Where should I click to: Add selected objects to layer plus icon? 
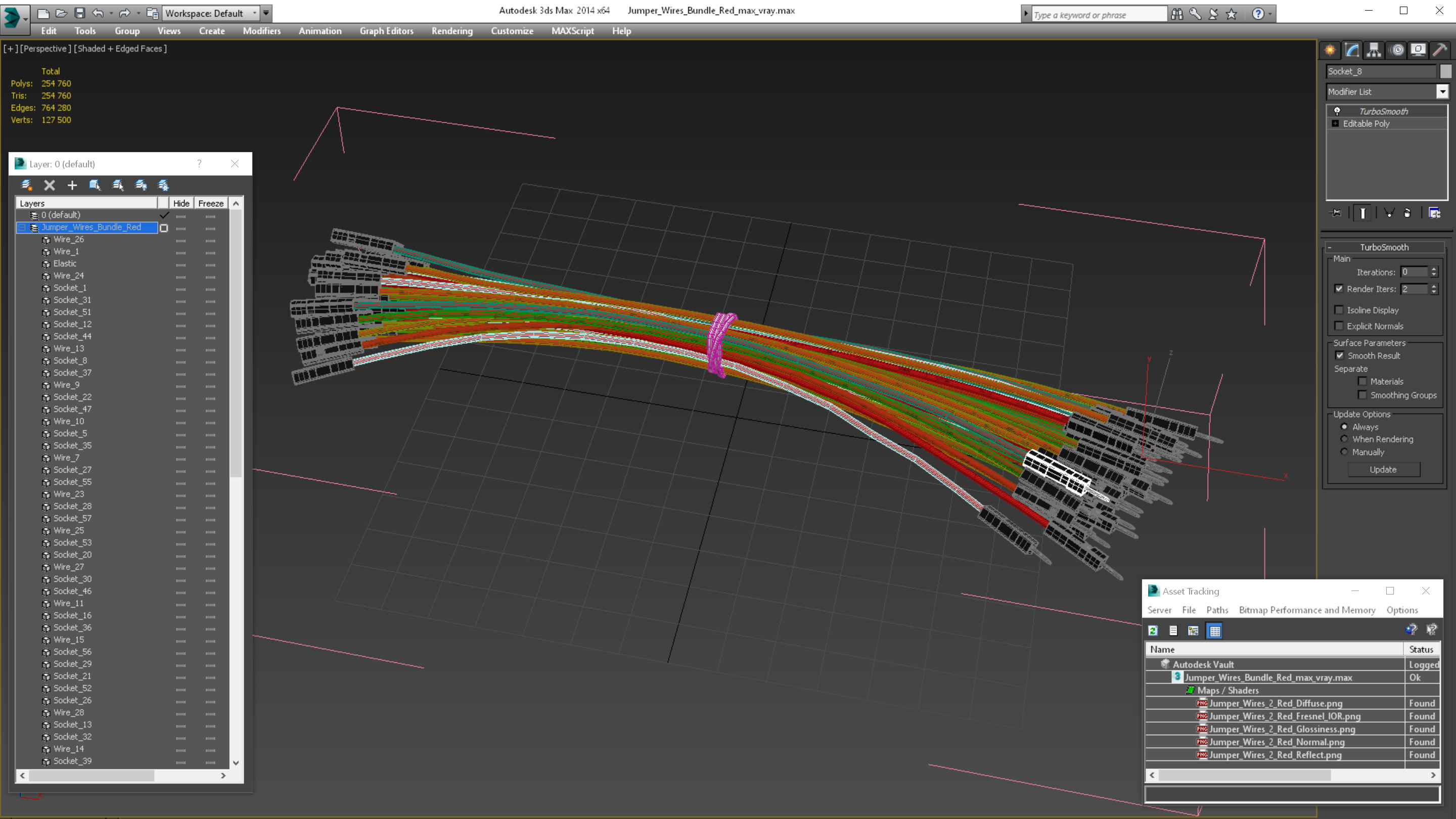(x=72, y=185)
